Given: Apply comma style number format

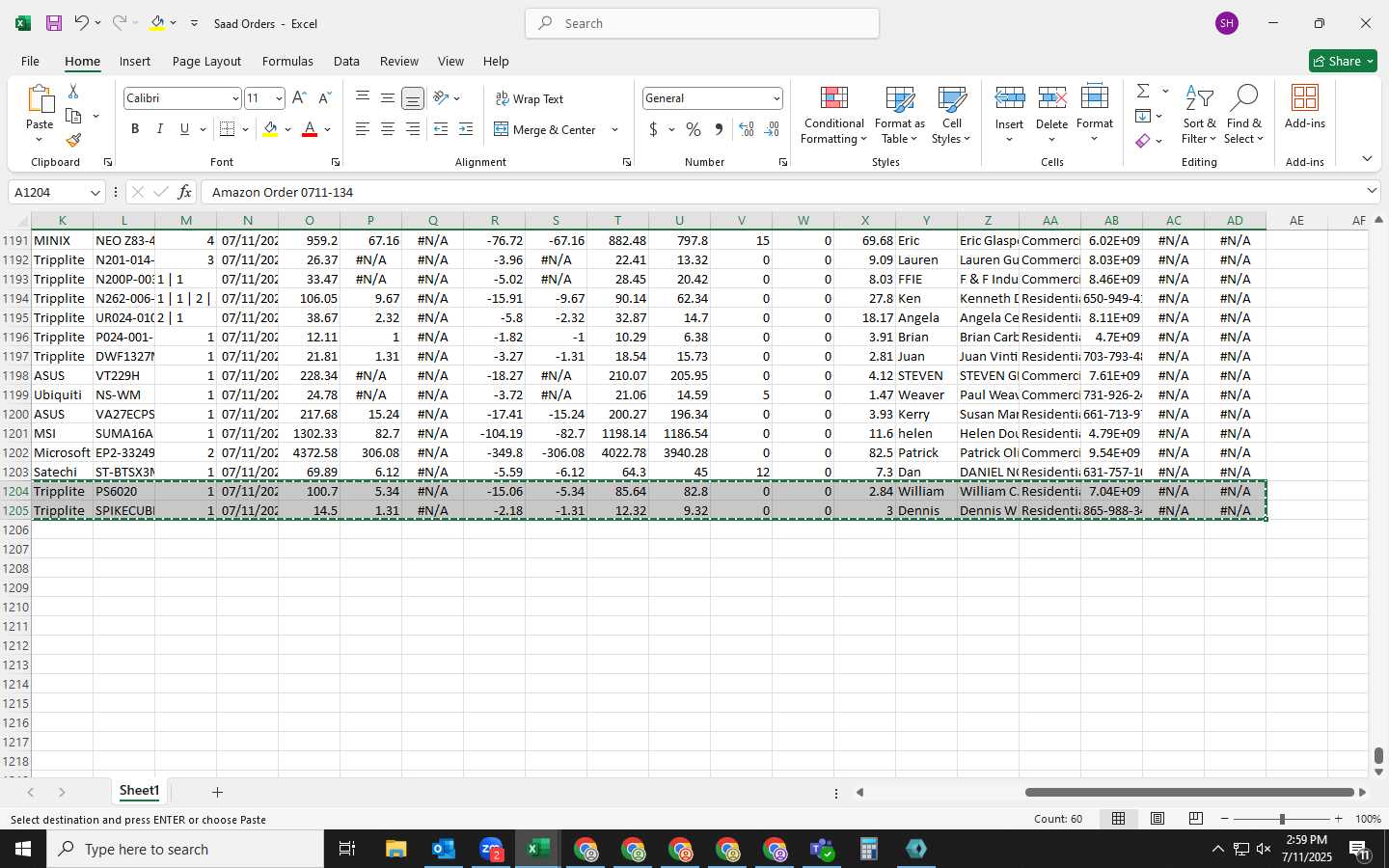Looking at the screenshot, I should click(x=719, y=129).
